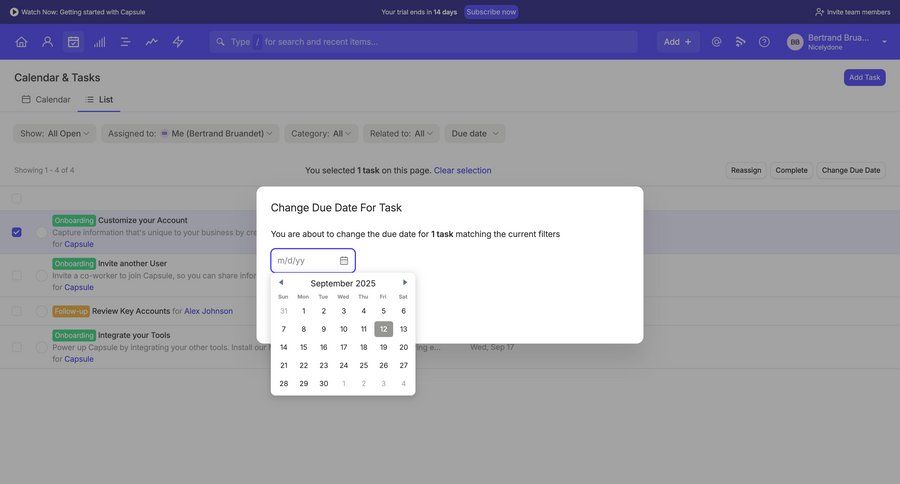
Task: Go to previous month in date picker
Action: (281, 282)
